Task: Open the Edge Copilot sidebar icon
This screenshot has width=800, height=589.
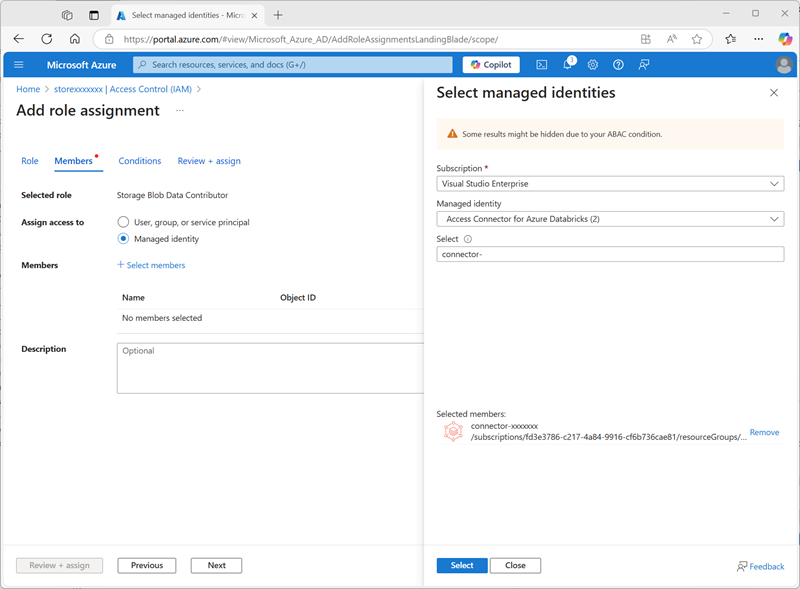Action: pos(785,39)
